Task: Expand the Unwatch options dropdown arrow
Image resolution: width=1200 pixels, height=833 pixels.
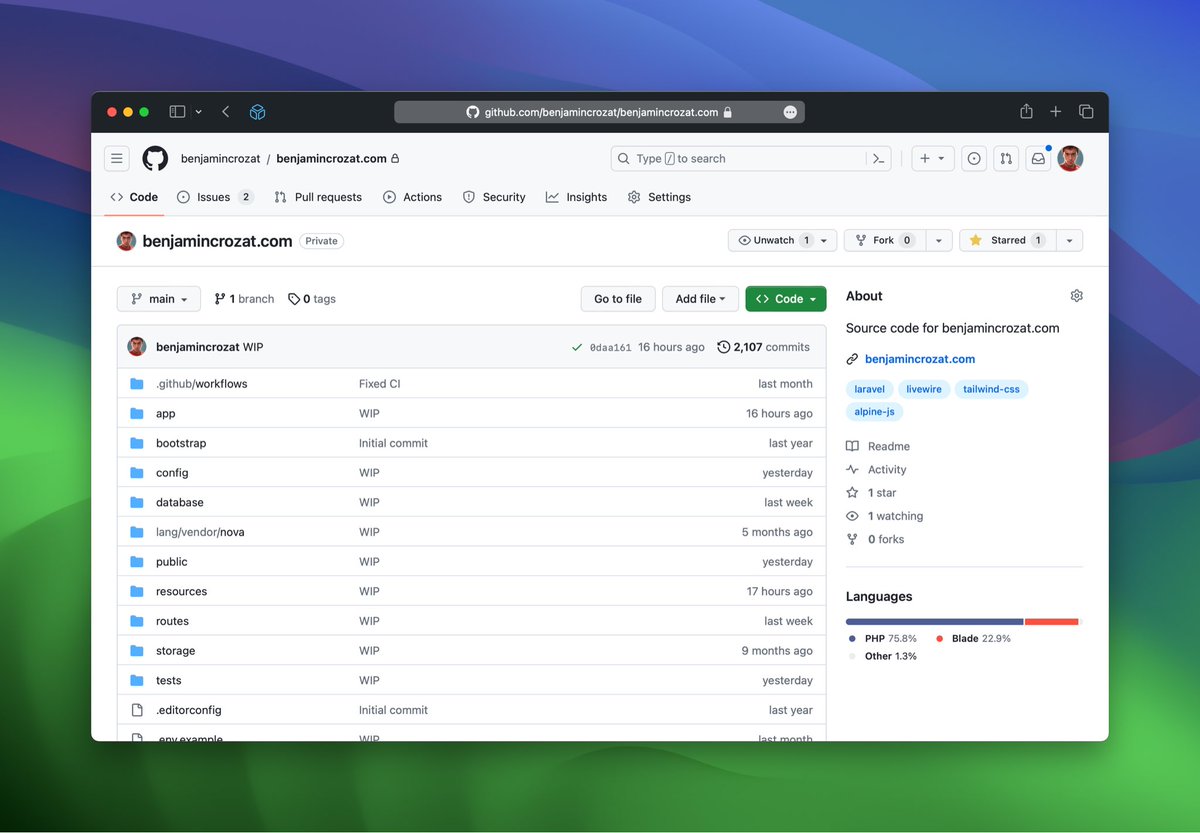Action: (x=825, y=240)
